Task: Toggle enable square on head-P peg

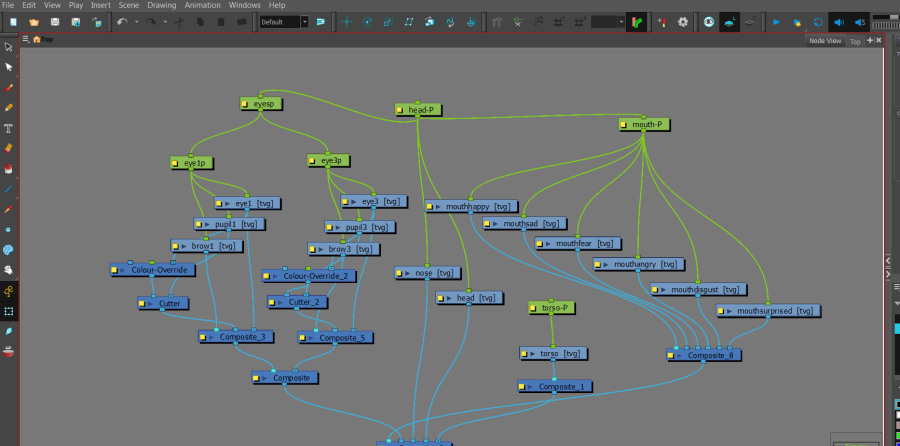Action: [400, 110]
